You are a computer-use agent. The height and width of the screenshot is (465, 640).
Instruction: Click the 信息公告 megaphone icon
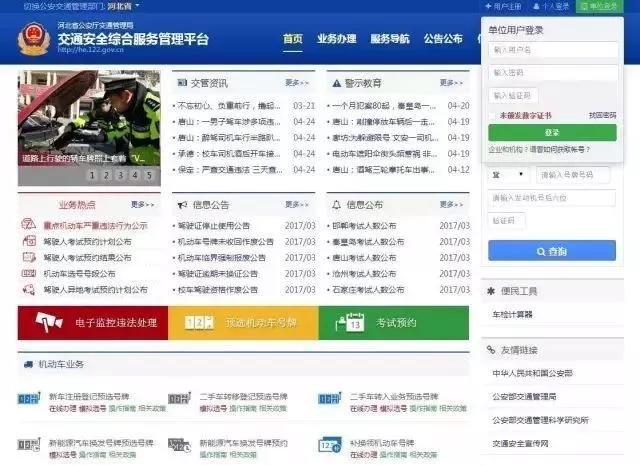pos(182,205)
